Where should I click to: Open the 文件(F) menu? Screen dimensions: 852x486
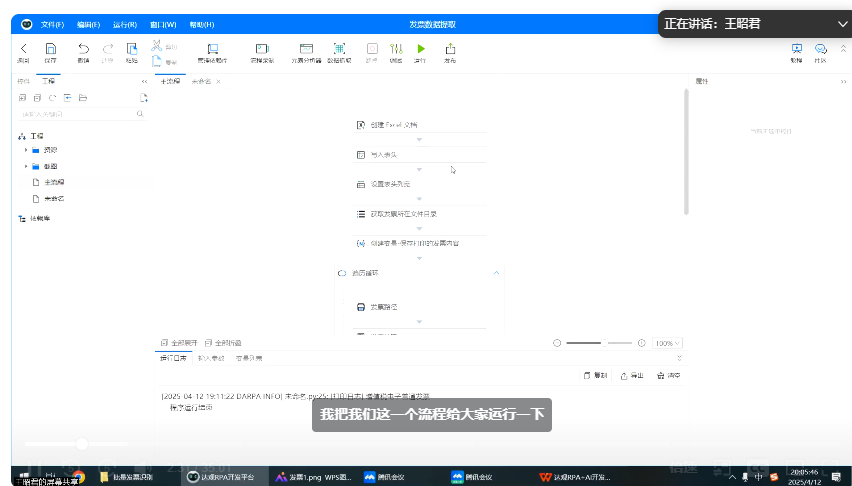pyautogui.click(x=52, y=22)
